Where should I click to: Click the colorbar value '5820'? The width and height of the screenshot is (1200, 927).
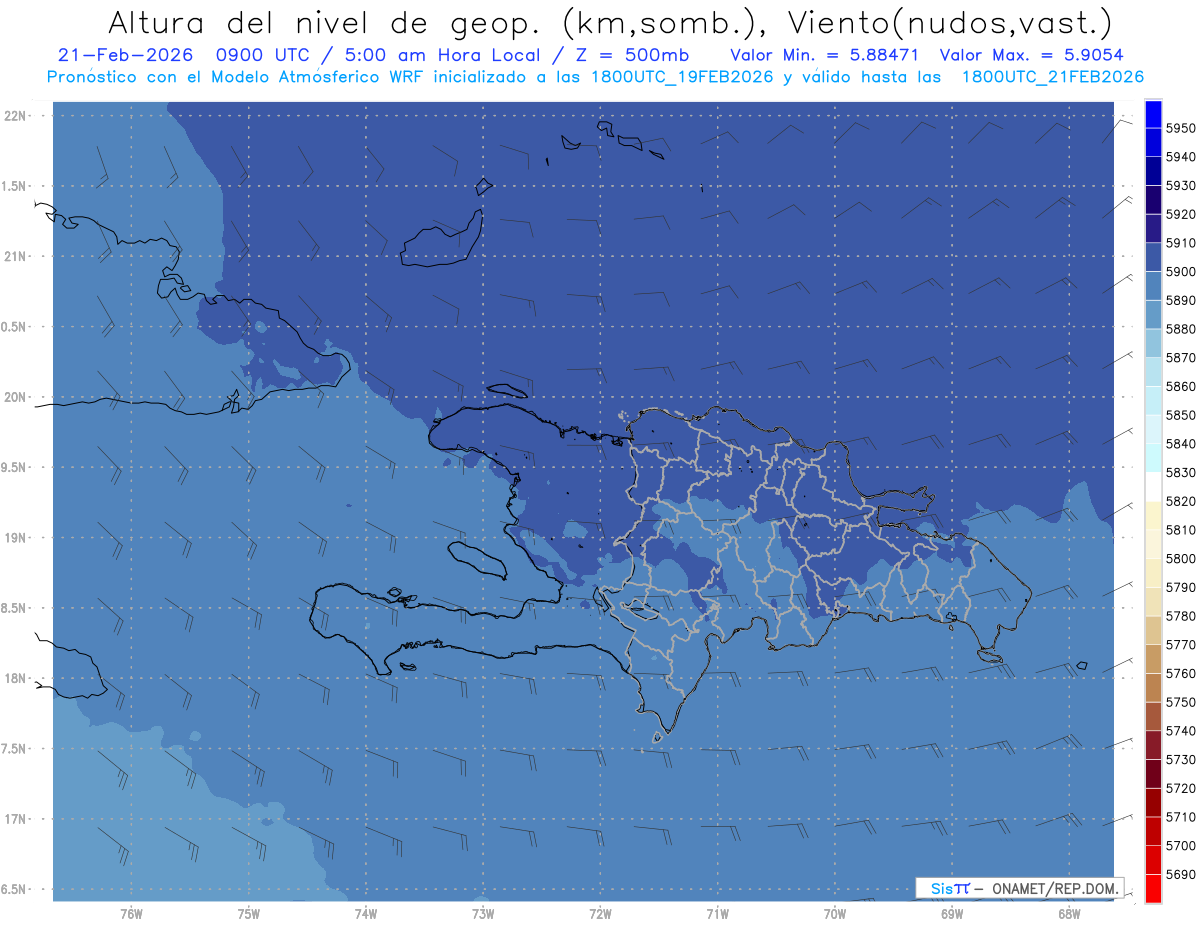1181,501
